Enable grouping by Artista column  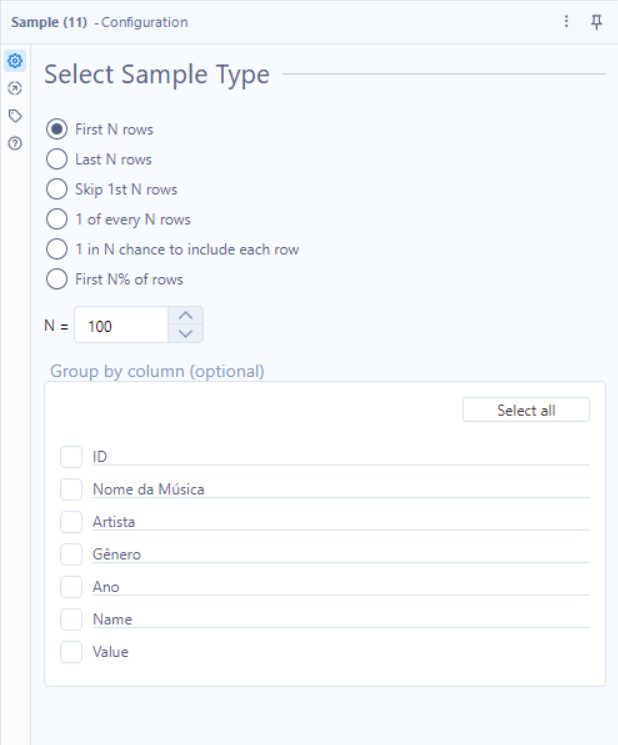click(71, 522)
